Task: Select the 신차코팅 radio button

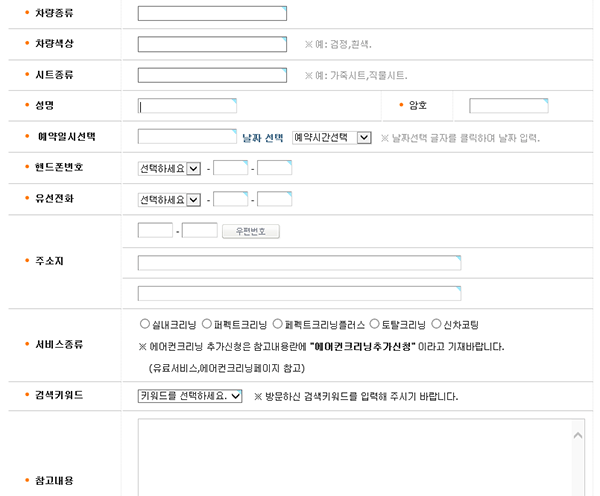Action: tap(436, 324)
